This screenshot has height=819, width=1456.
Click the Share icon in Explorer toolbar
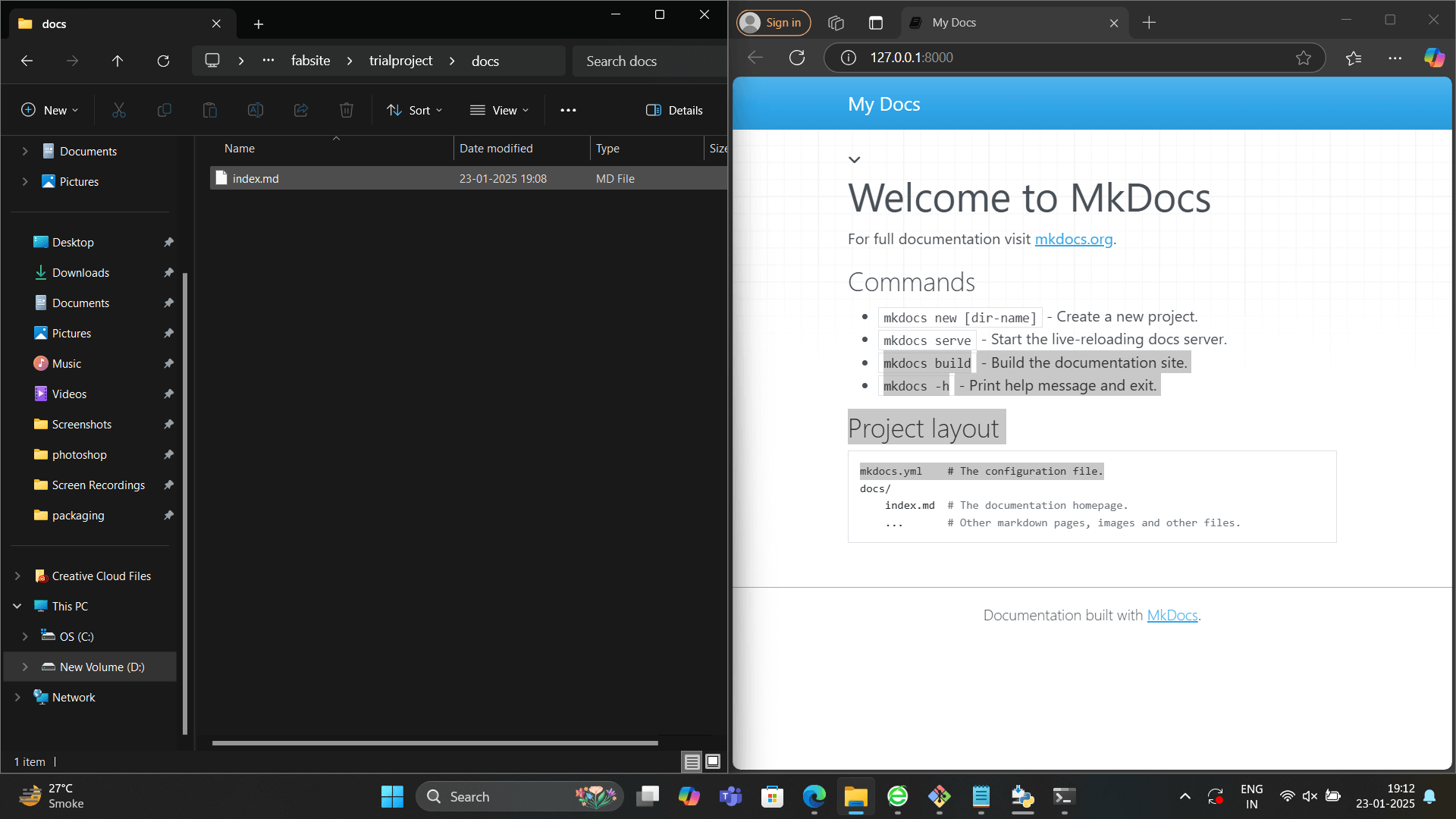[301, 110]
